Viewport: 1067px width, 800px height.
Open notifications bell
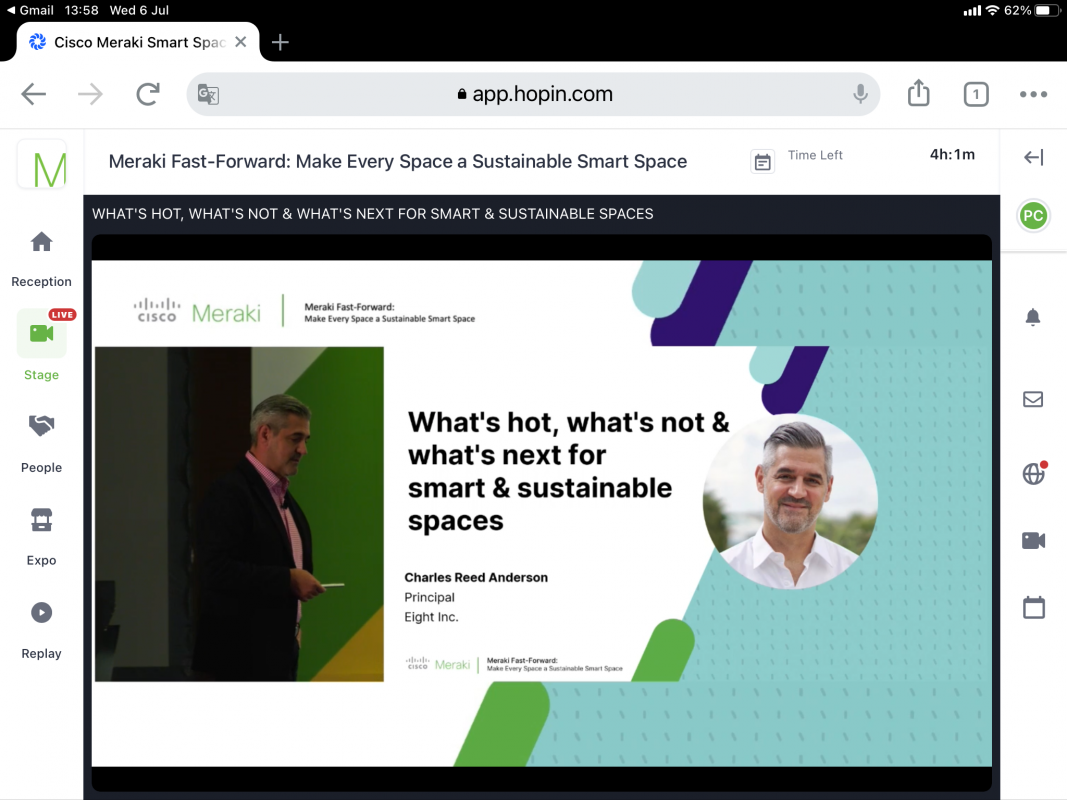(x=1033, y=317)
